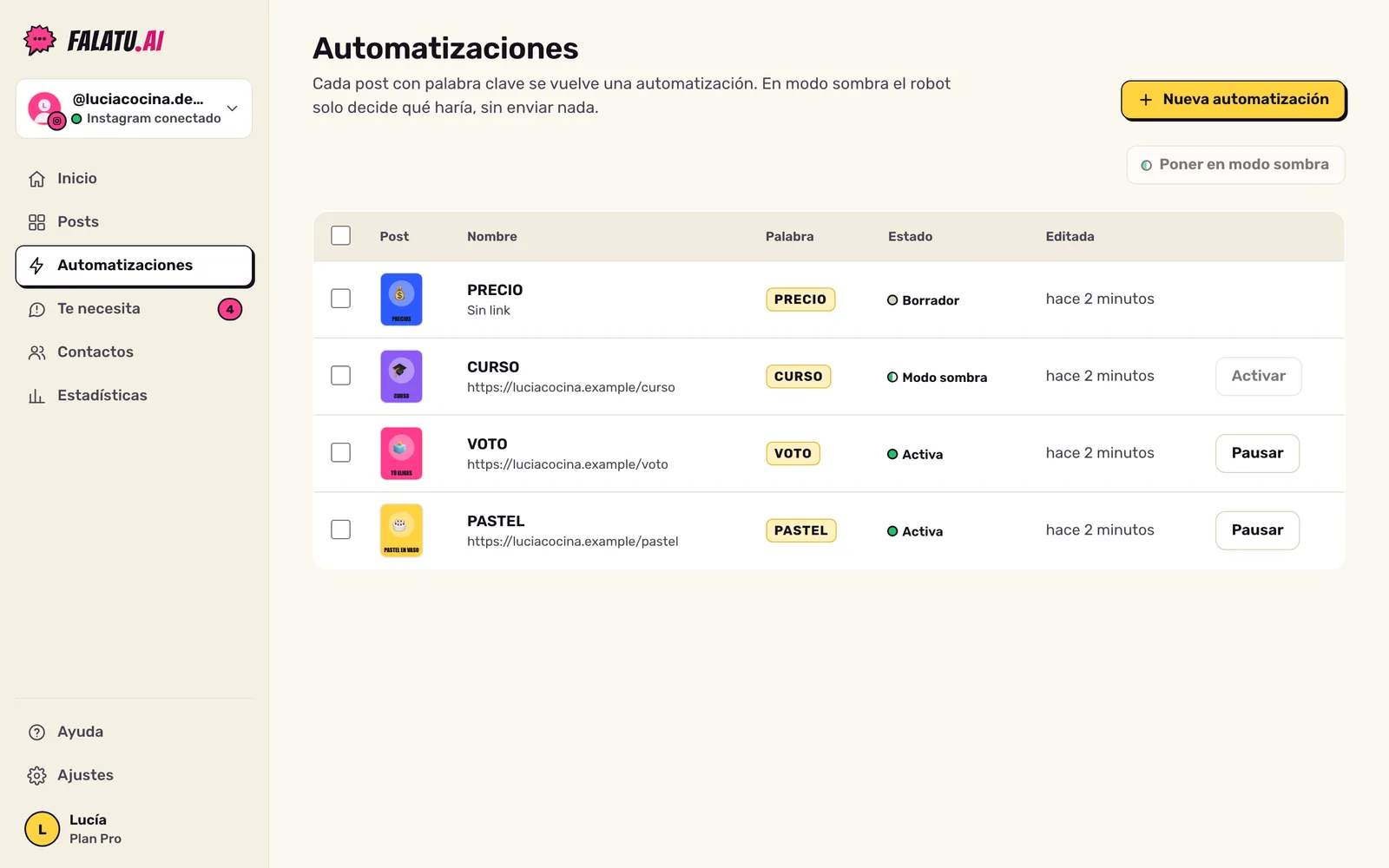1389x868 pixels.
Task: Open Estadísticas bar chart icon
Action: [x=36, y=396]
